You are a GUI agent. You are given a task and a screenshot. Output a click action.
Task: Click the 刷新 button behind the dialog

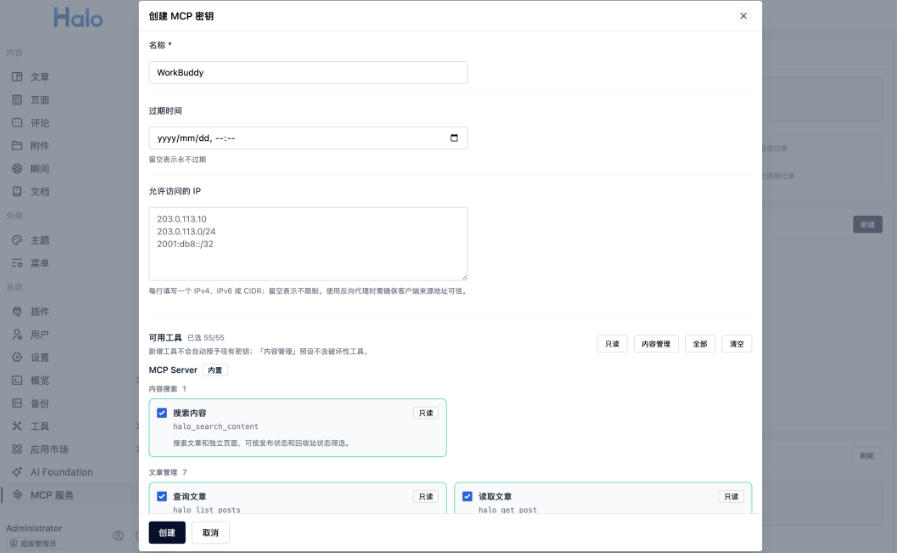pyautogui.click(x=867, y=456)
